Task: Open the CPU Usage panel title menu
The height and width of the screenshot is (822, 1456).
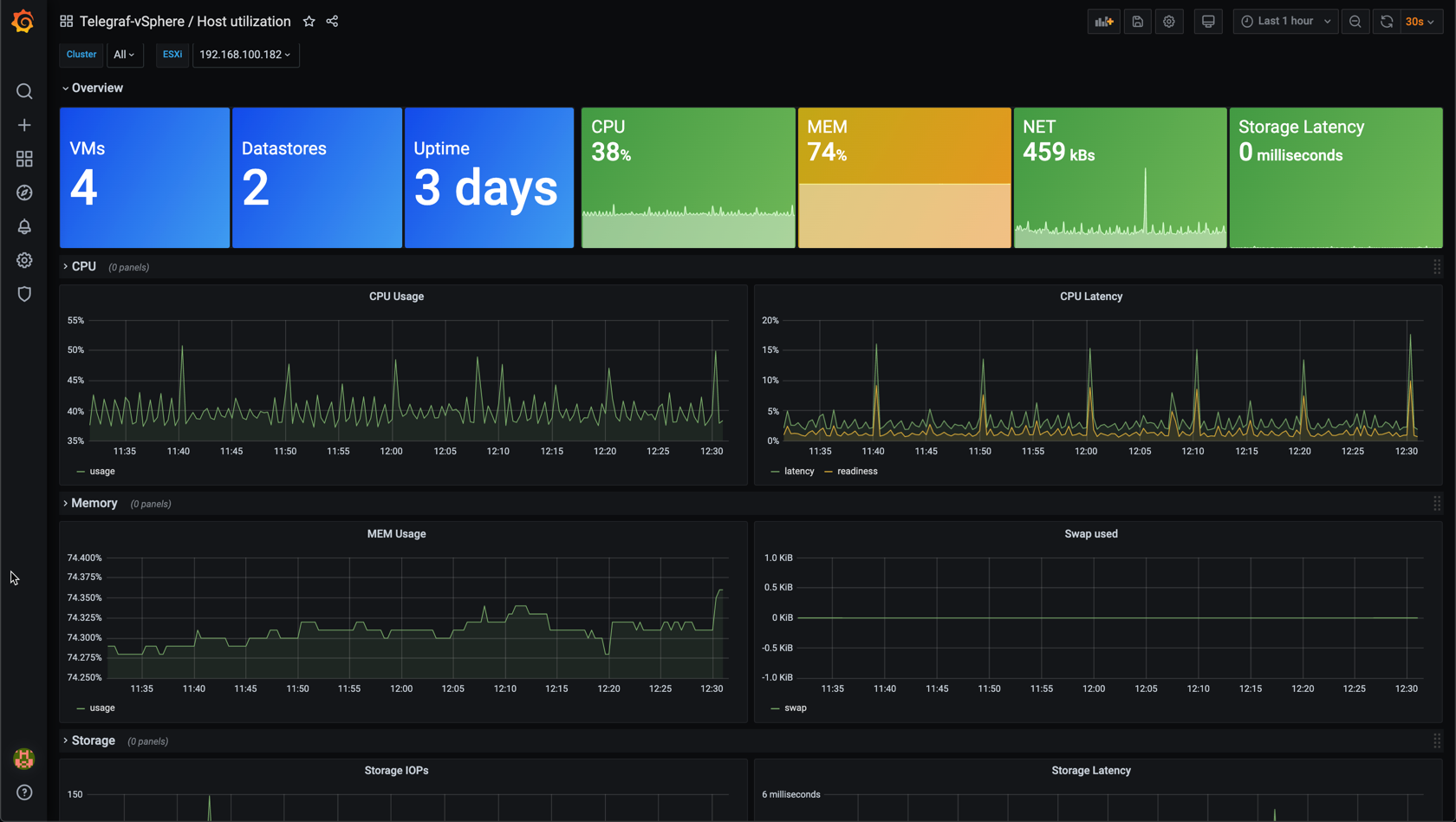Action: click(396, 297)
